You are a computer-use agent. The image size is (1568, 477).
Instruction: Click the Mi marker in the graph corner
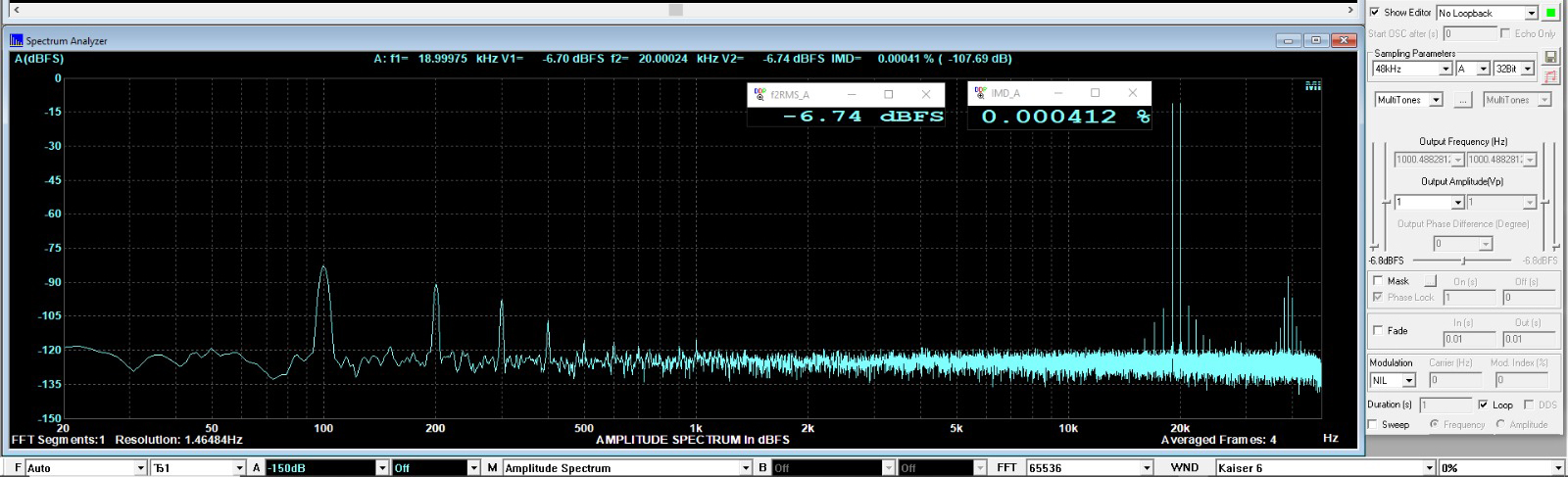click(1313, 86)
